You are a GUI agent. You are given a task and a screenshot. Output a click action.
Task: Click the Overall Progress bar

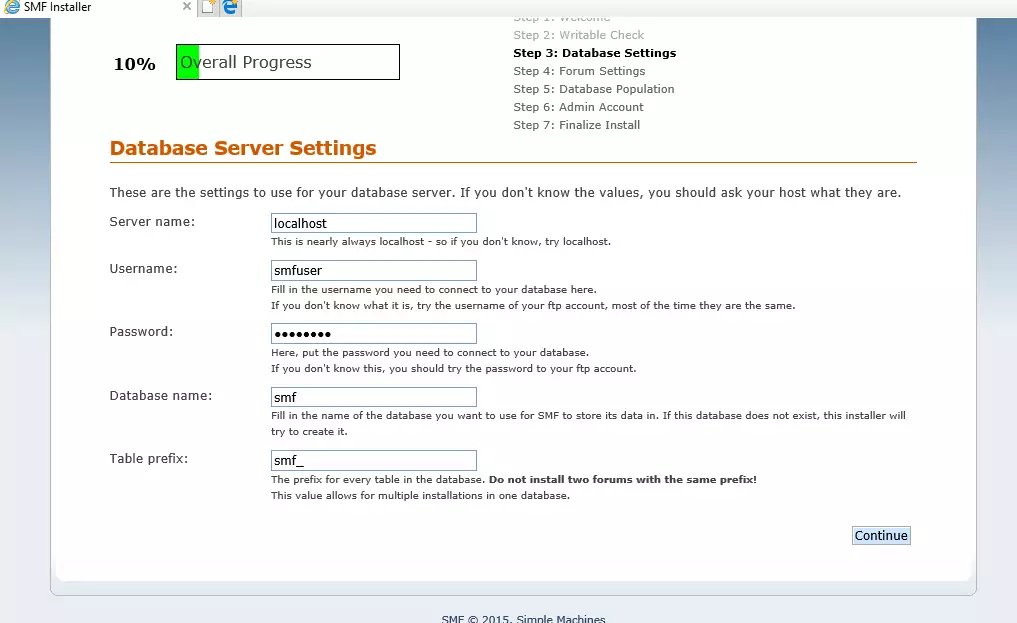pos(288,62)
